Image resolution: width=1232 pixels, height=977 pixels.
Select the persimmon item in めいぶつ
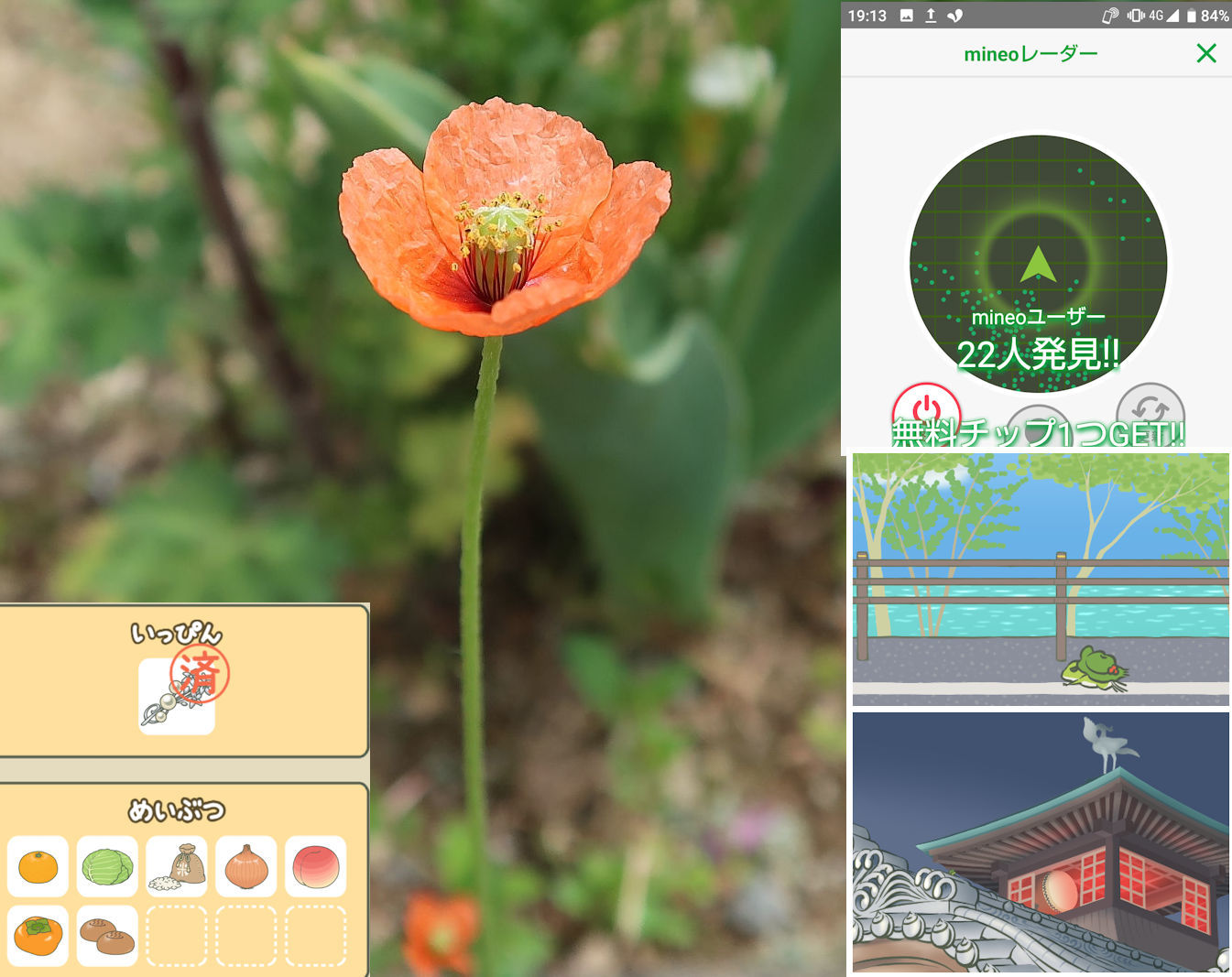click(38, 936)
